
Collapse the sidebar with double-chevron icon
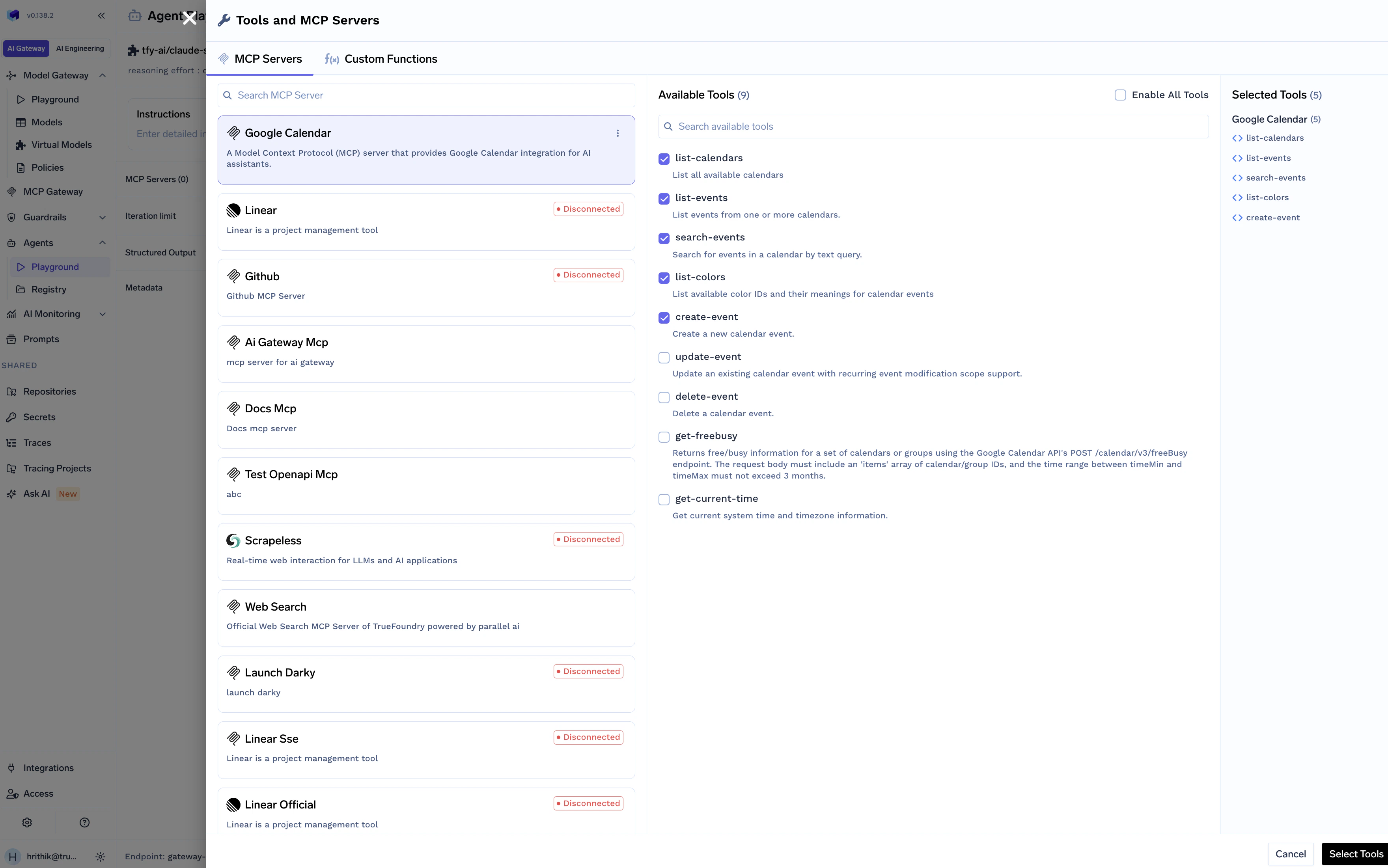101,15
